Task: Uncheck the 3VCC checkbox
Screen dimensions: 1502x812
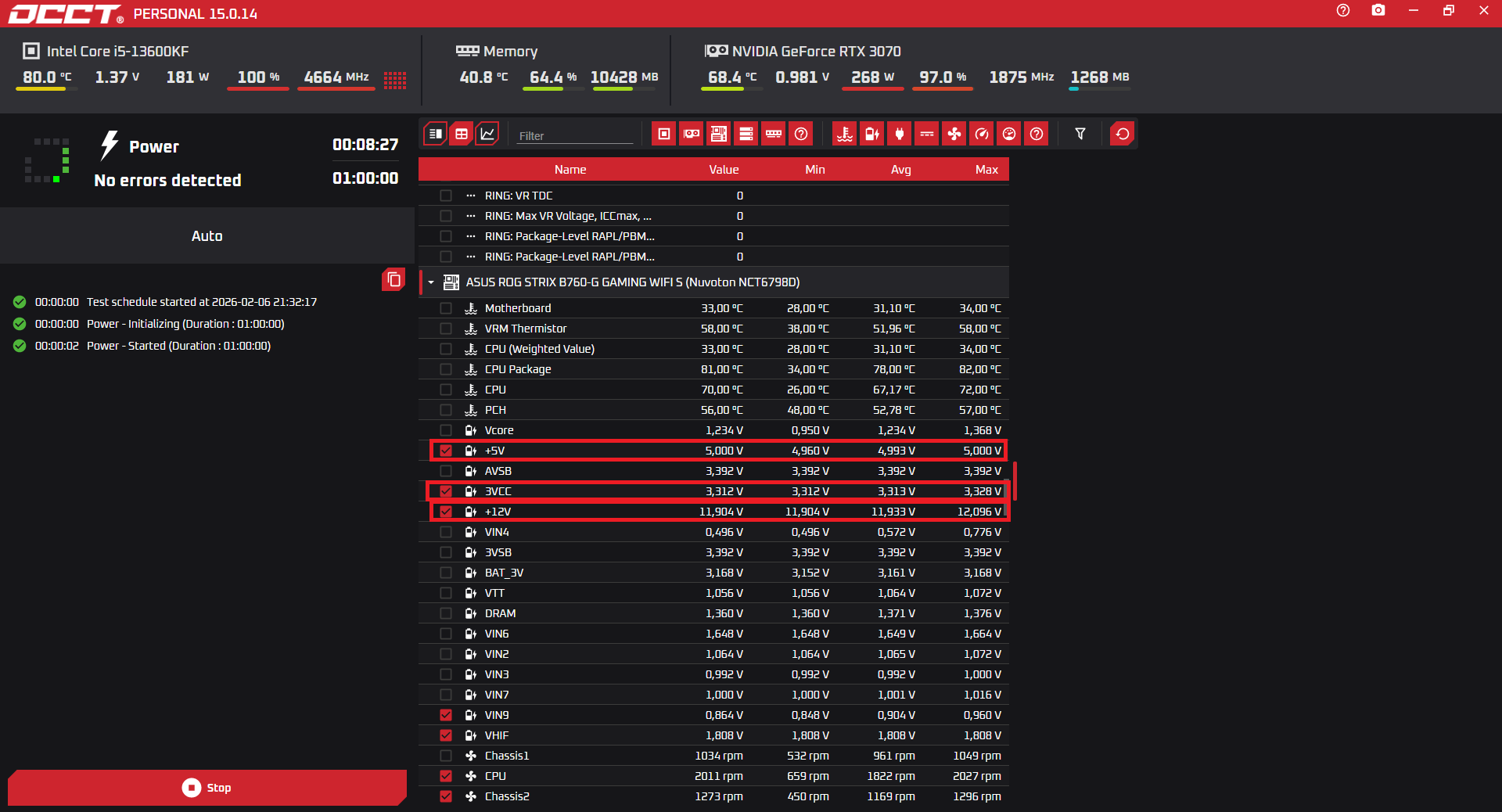Action: pos(446,491)
